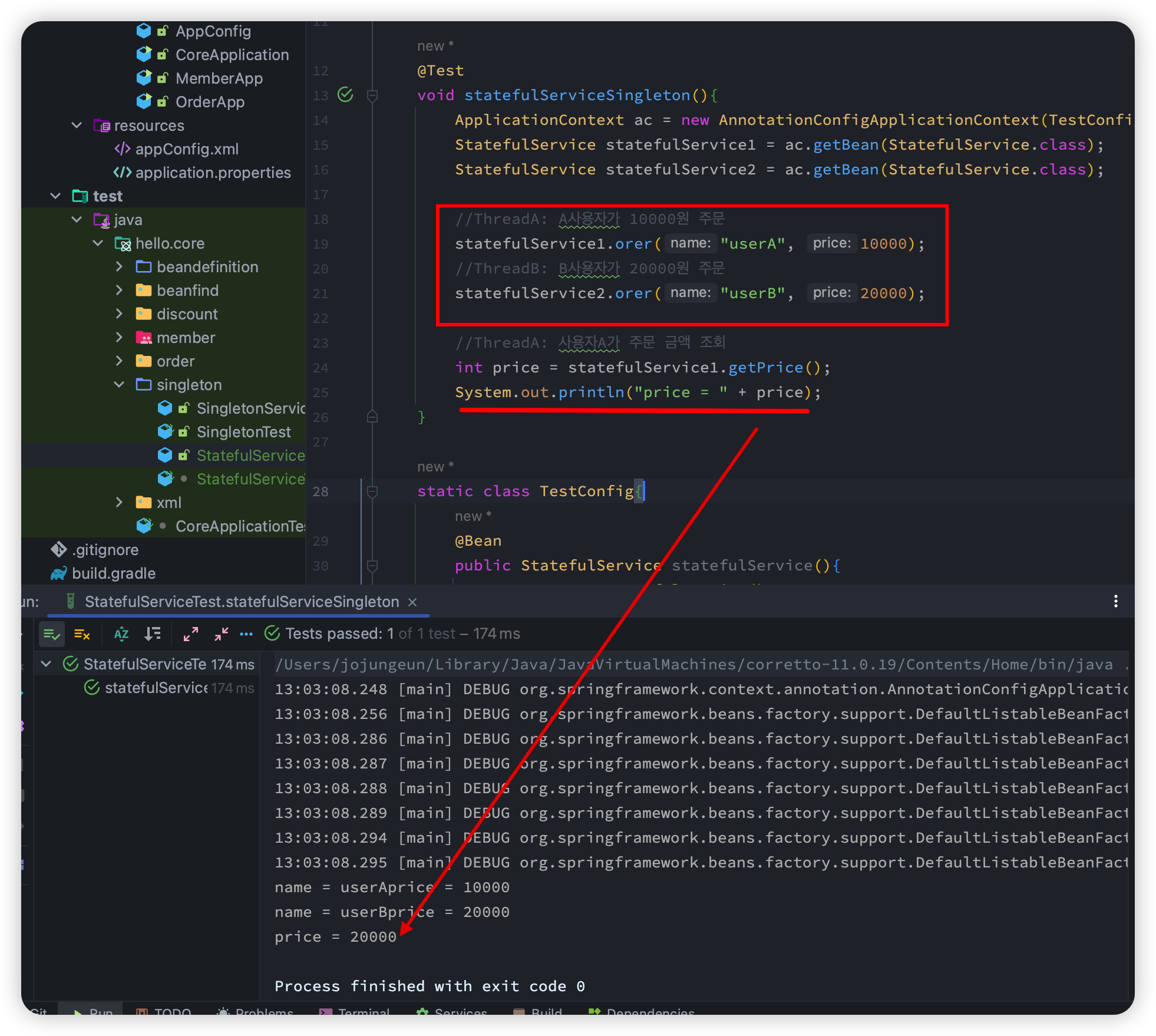The image size is (1156, 1036).
Task: Toggle Show Passed tests filter
Action: 51,634
